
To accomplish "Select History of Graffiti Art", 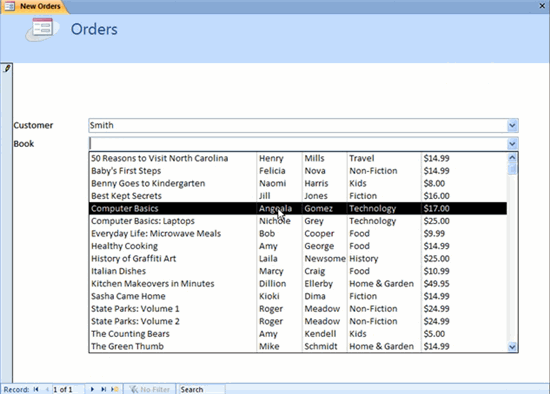I will coord(298,259).
